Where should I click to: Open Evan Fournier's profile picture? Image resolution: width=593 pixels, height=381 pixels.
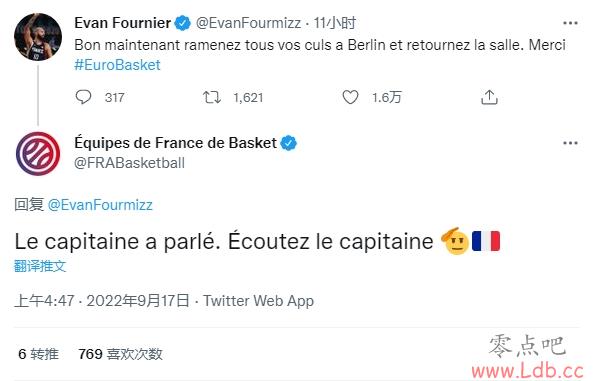(38, 37)
